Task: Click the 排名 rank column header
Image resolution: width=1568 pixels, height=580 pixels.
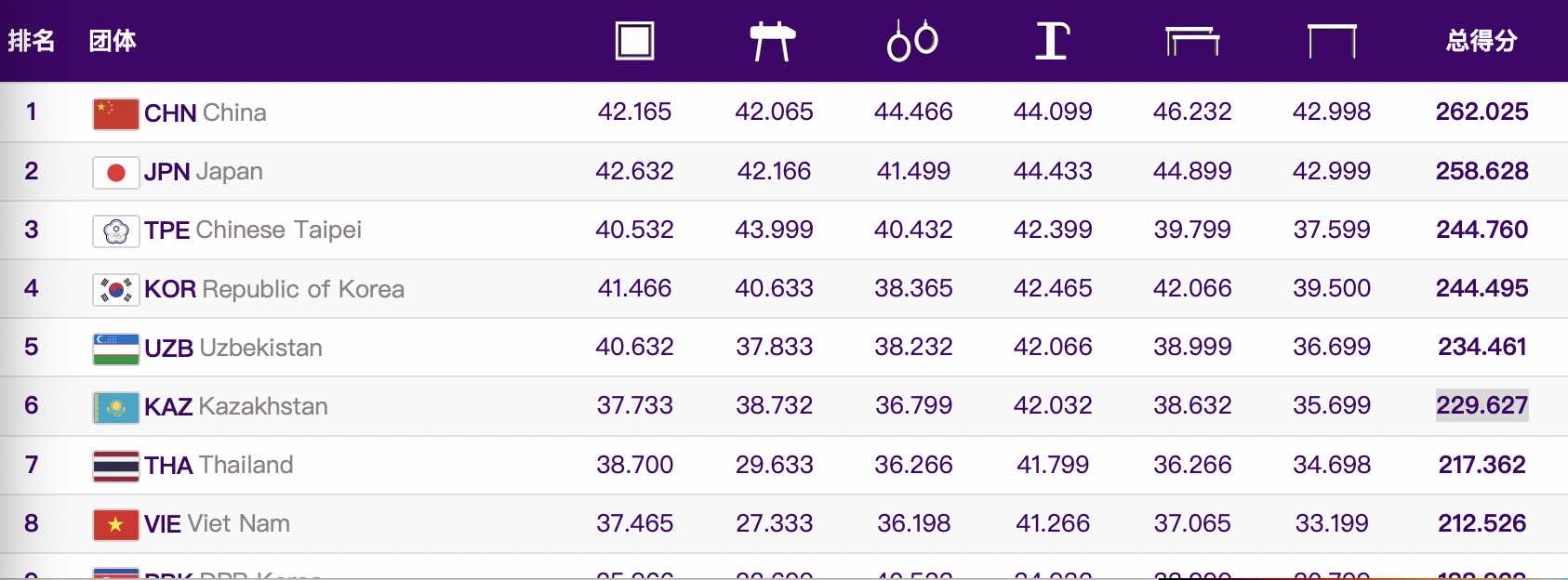Action: click(31, 41)
